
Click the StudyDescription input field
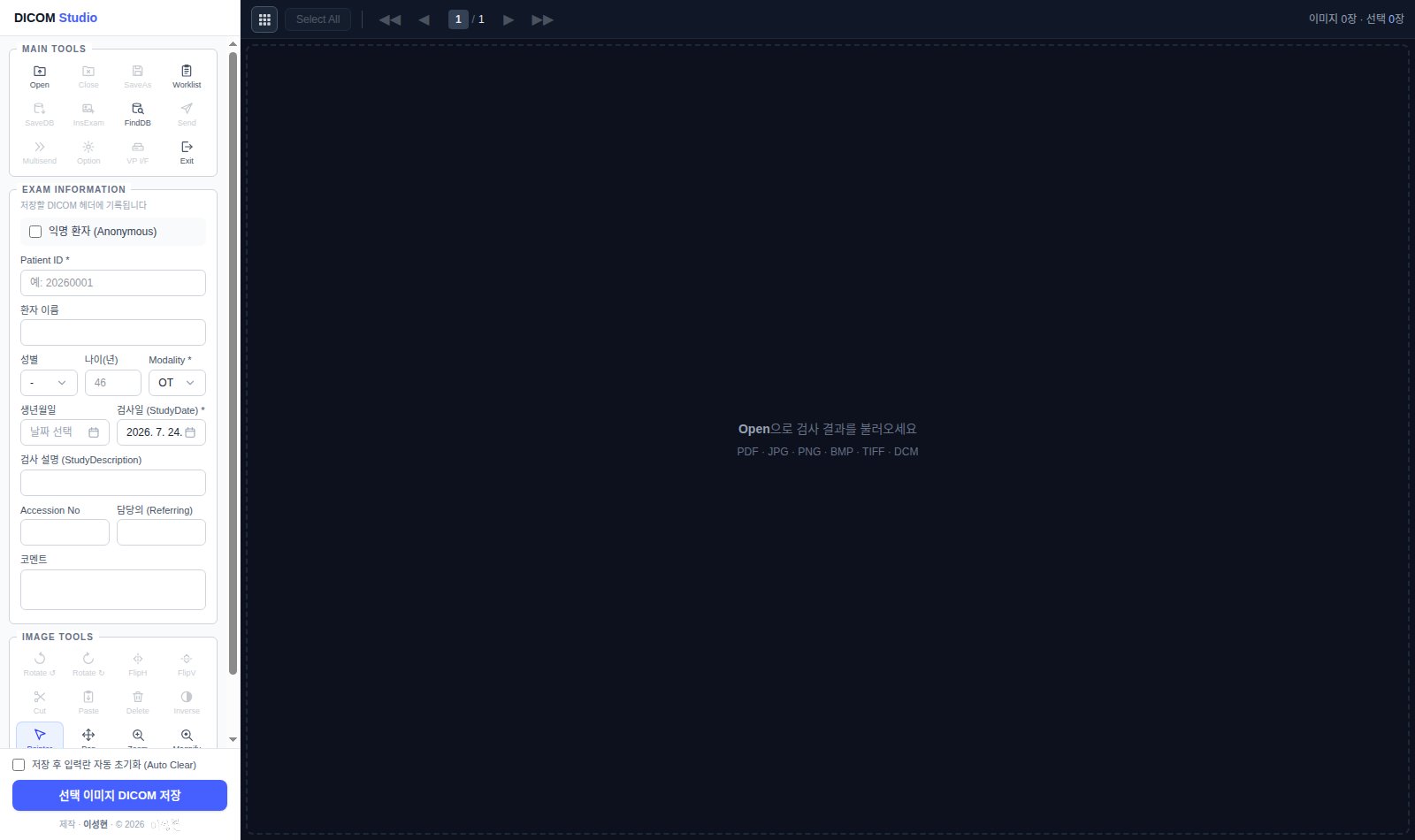pyautogui.click(x=113, y=483)
